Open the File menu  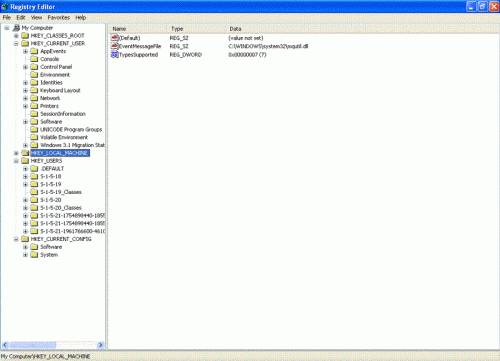7,18
